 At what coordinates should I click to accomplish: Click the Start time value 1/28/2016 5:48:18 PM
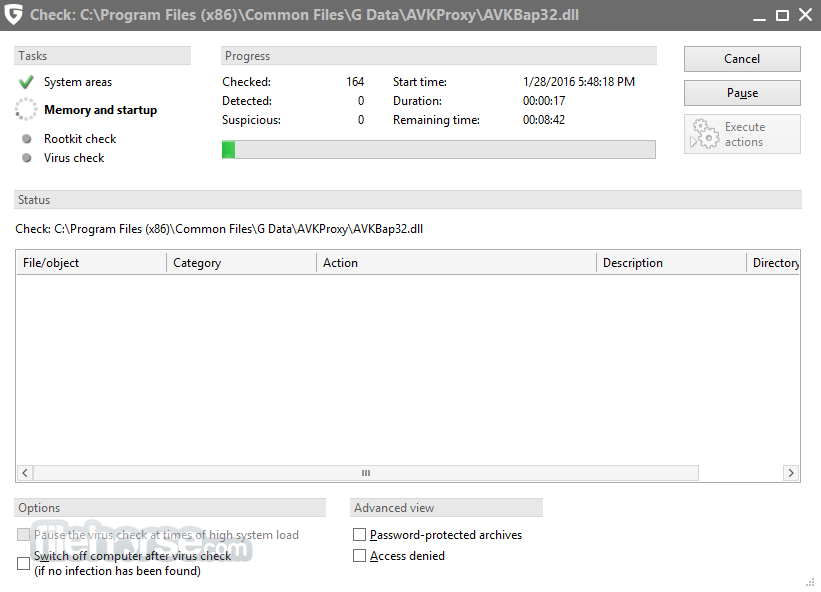[x=579, y=82]
